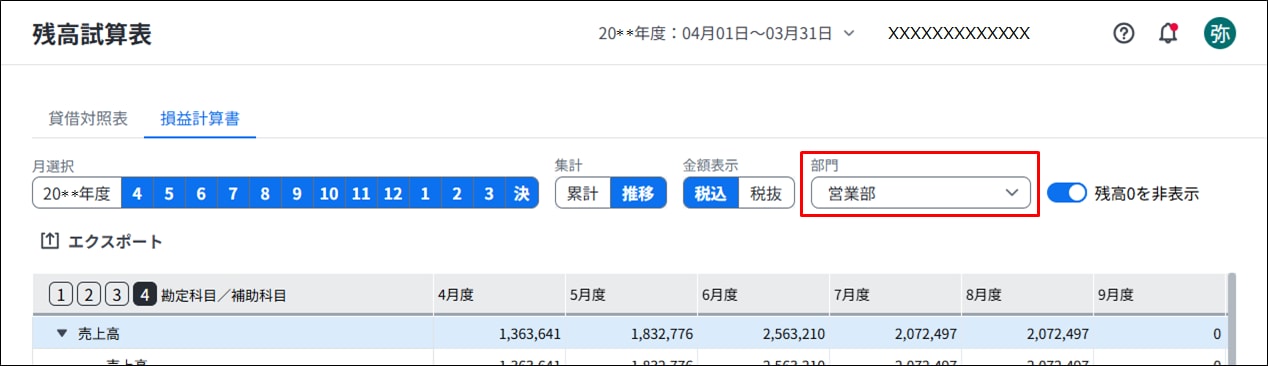
Task: Click the エクスポート button
Action: 101,241
